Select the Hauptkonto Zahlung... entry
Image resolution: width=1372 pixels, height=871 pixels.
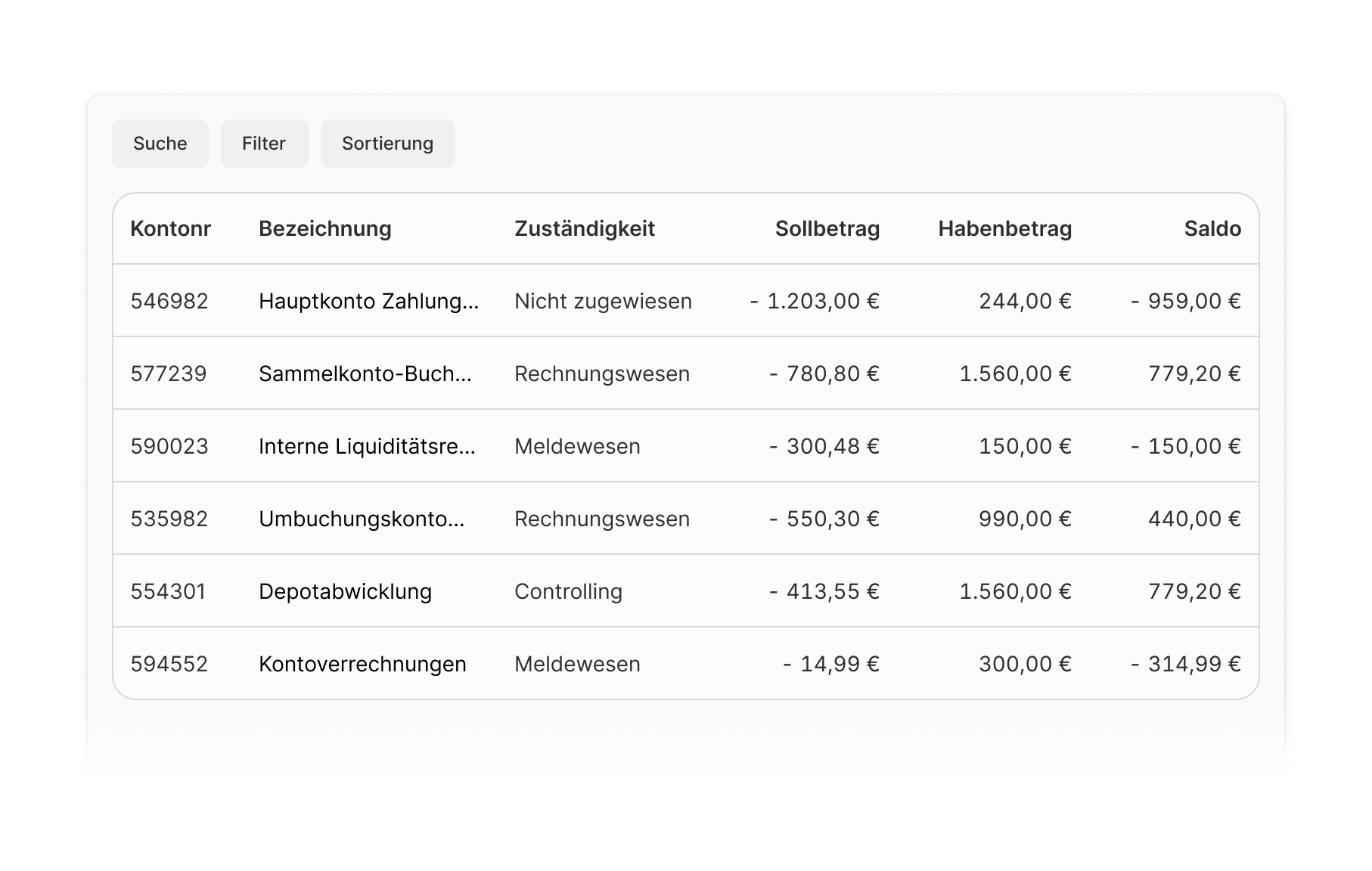(368, 301)
